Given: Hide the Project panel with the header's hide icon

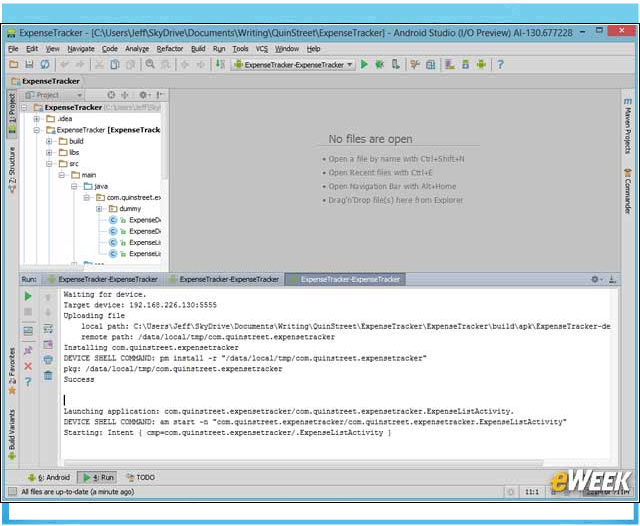Looking at the screenshot, I should pyautogui.click(x=160, y=95).
